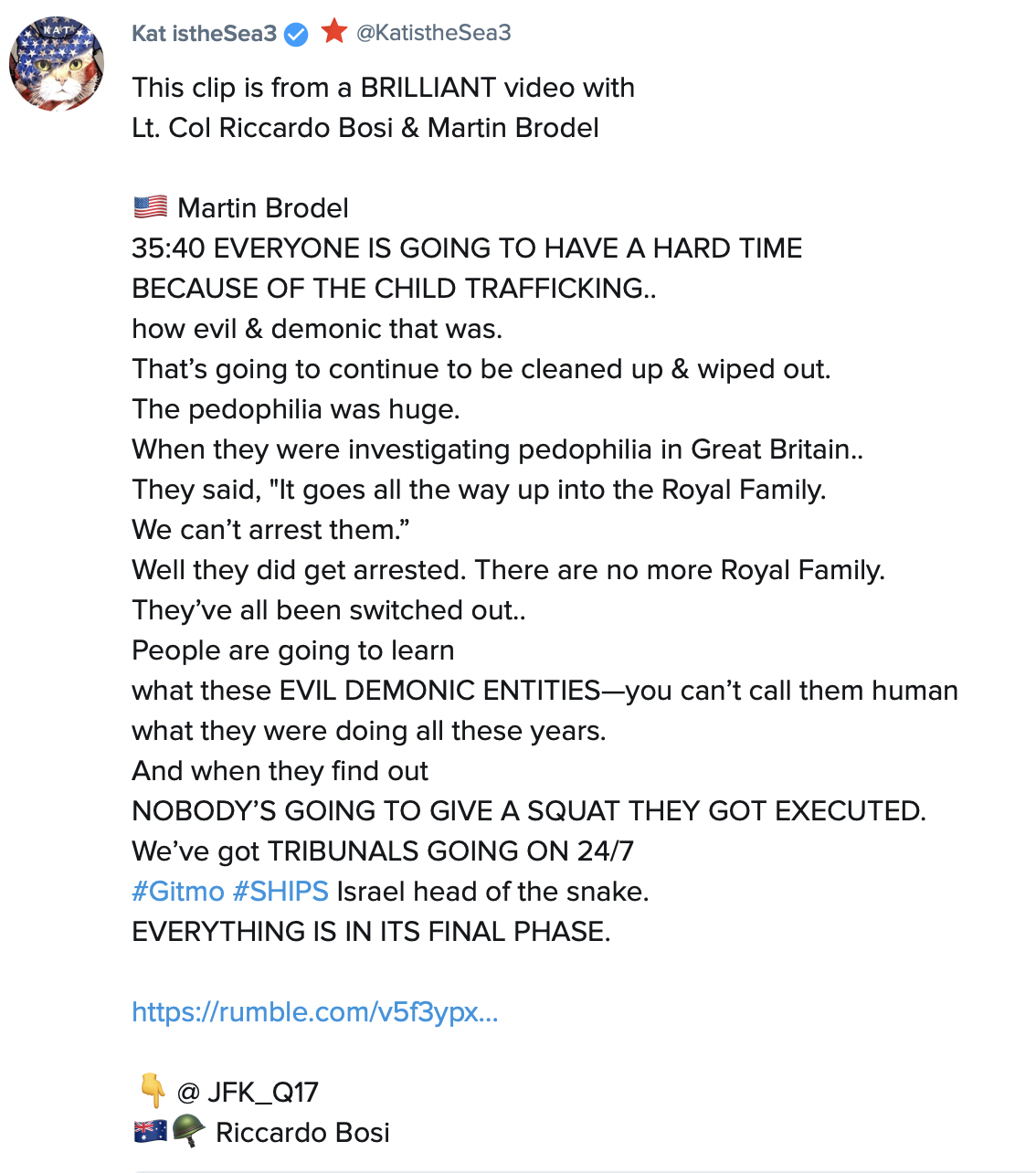Click the green military helmet emoji
1036x1173 pixels.
(x=188, y=1132)
